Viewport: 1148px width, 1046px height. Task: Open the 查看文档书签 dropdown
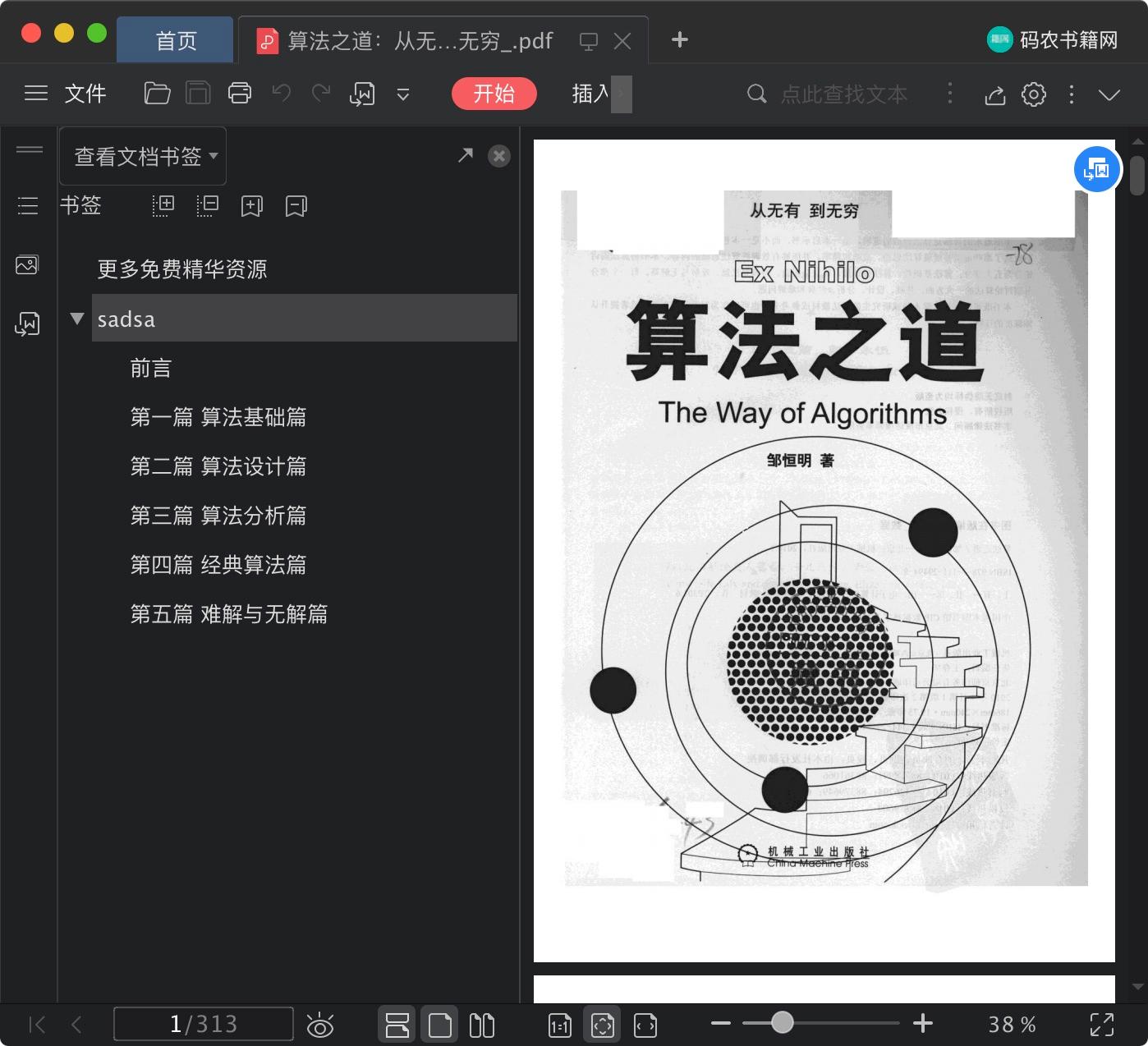[x=143, y=156]
